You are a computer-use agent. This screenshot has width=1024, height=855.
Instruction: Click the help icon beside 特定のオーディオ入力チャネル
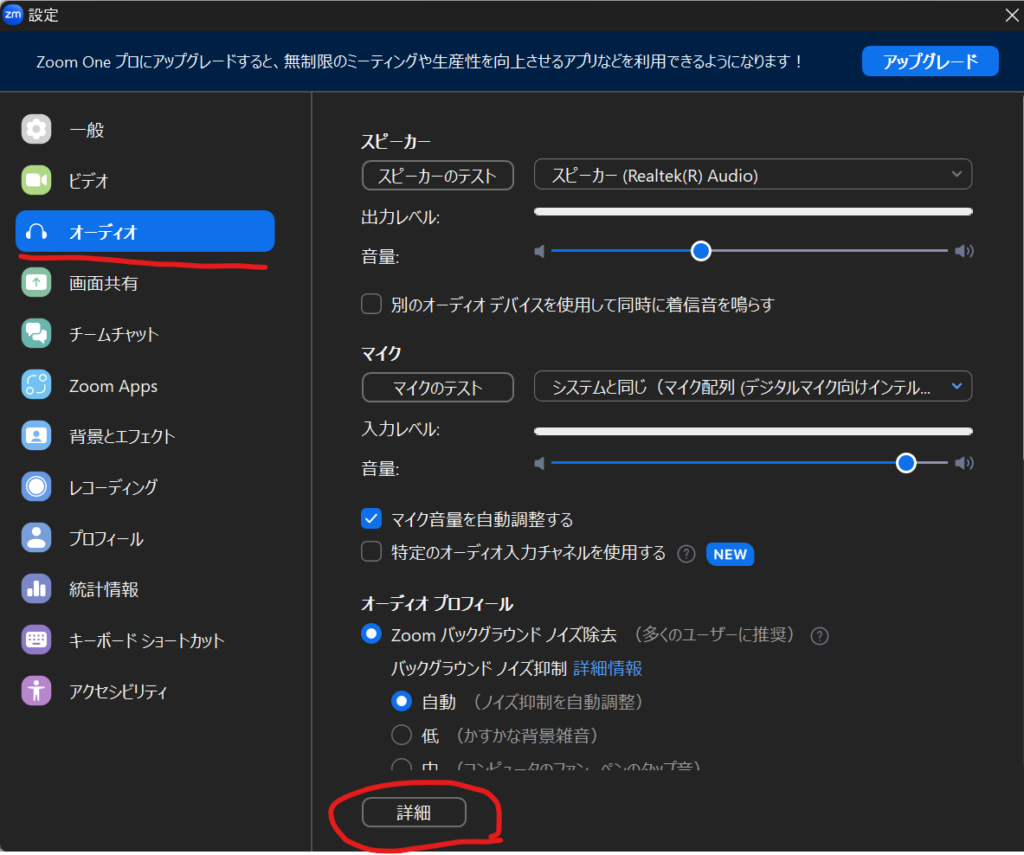(686, 555)
